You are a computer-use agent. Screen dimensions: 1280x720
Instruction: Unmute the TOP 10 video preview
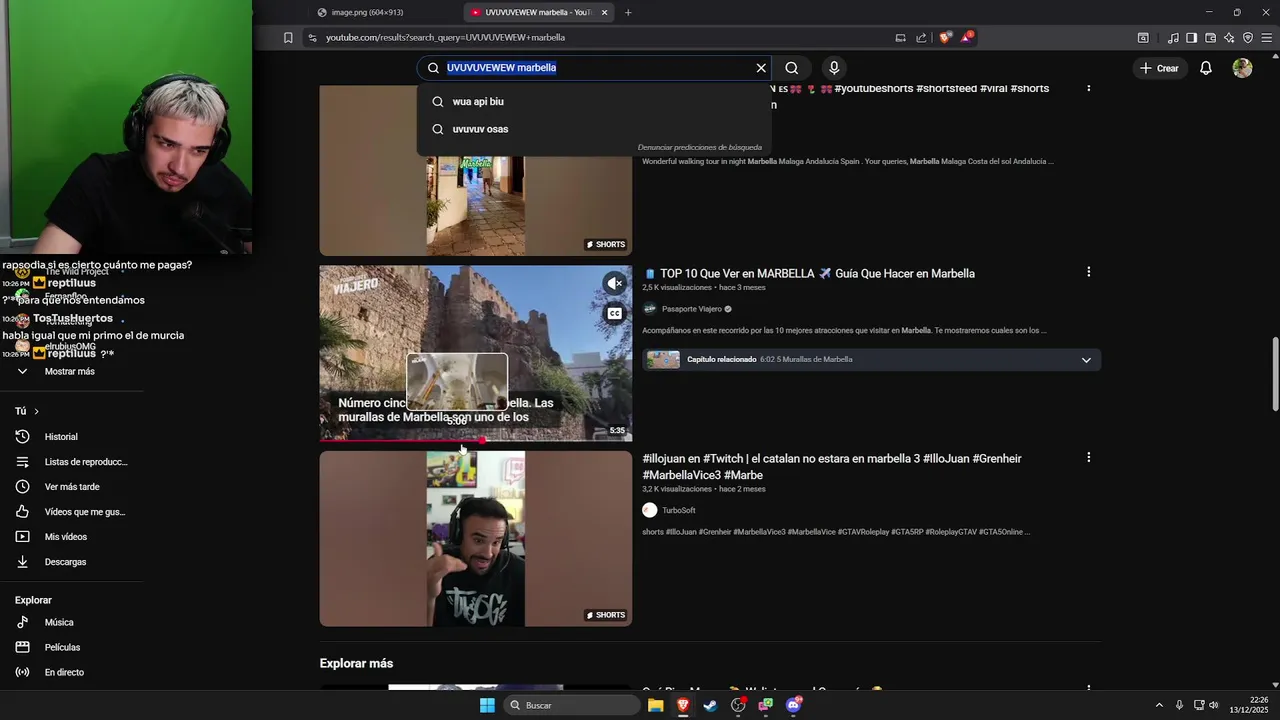pos(614,283)
